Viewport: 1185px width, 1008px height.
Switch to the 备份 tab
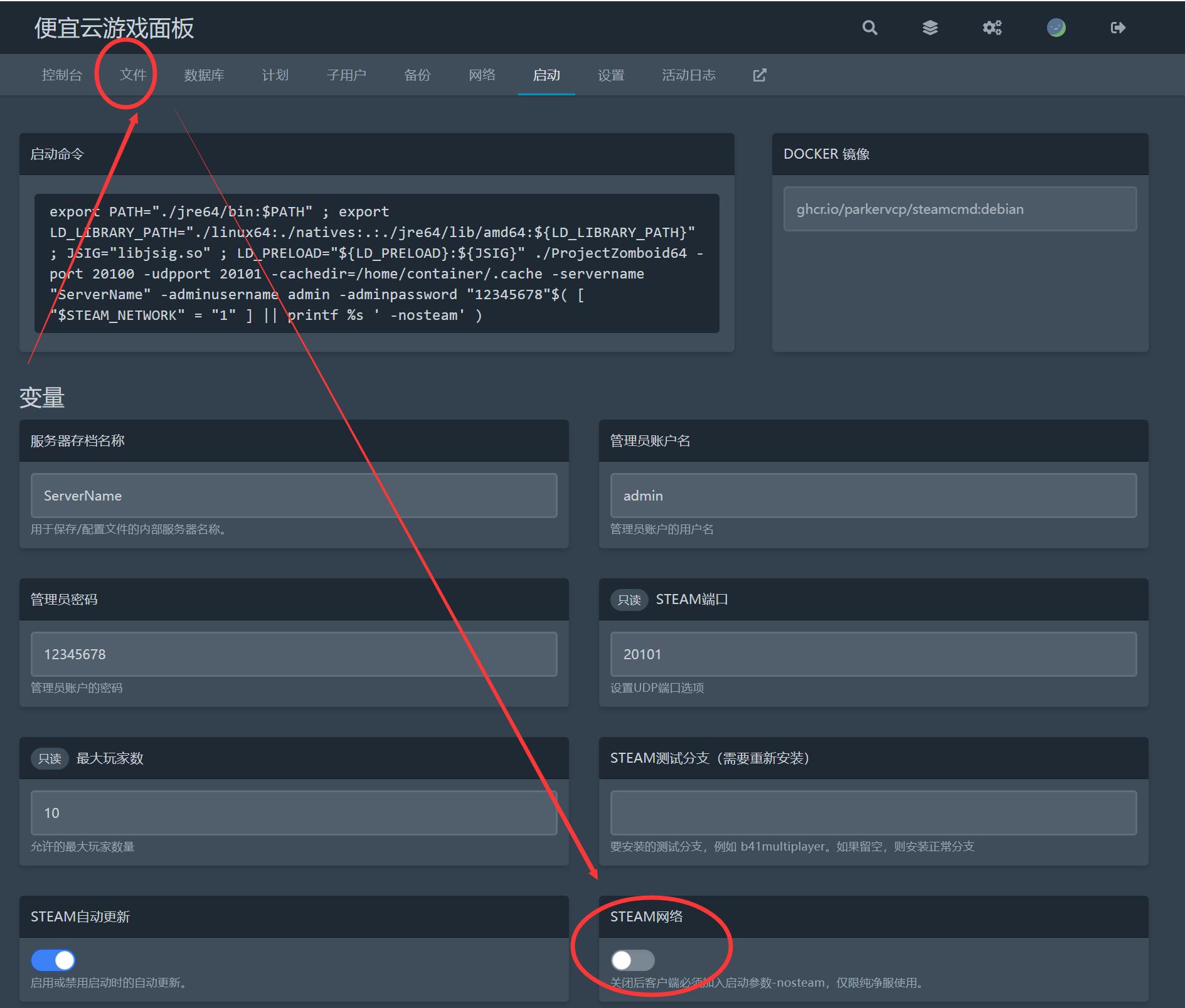(417, 75)
